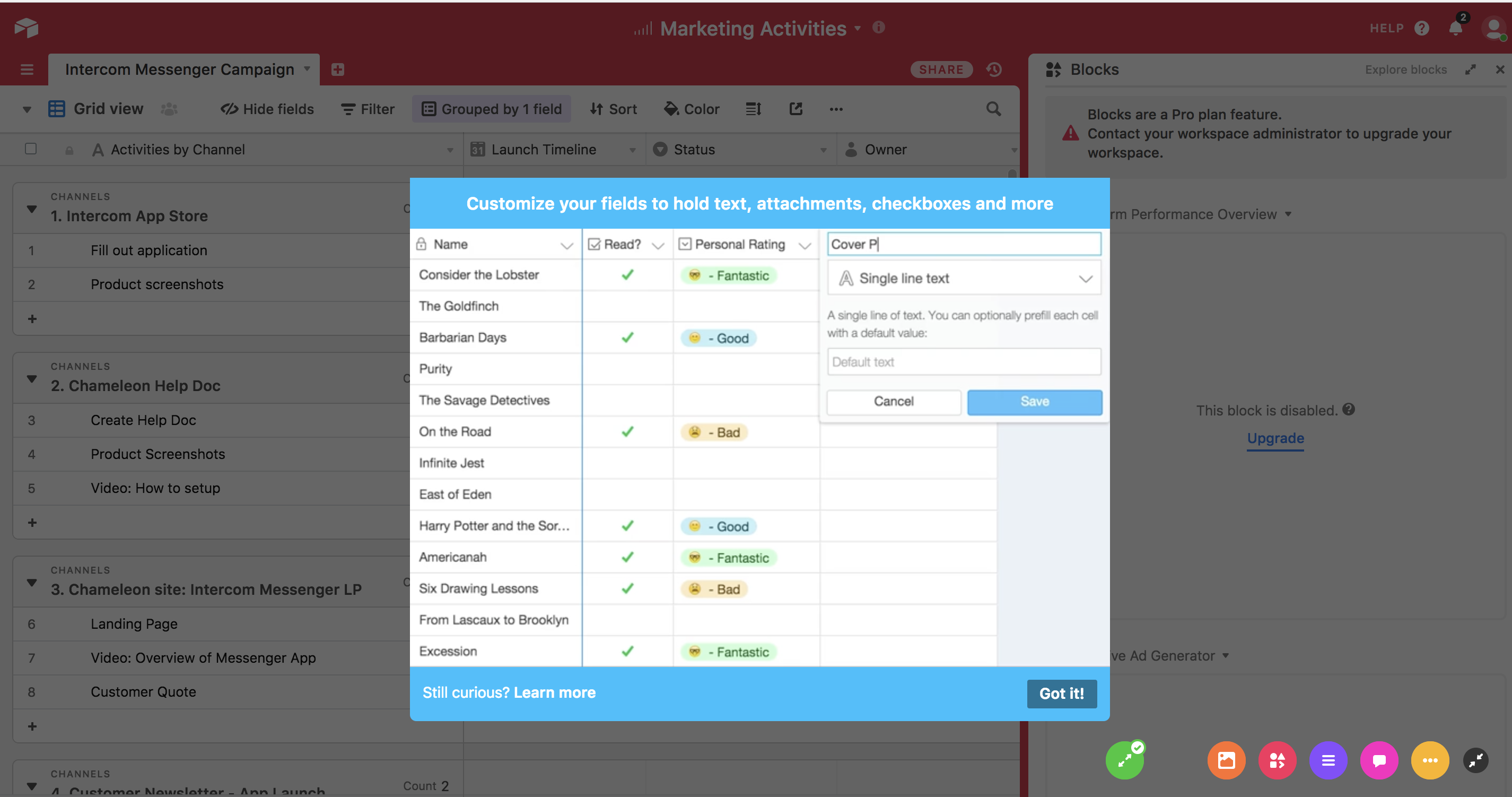Click Explore blocks link

[x=1406, y=70]
